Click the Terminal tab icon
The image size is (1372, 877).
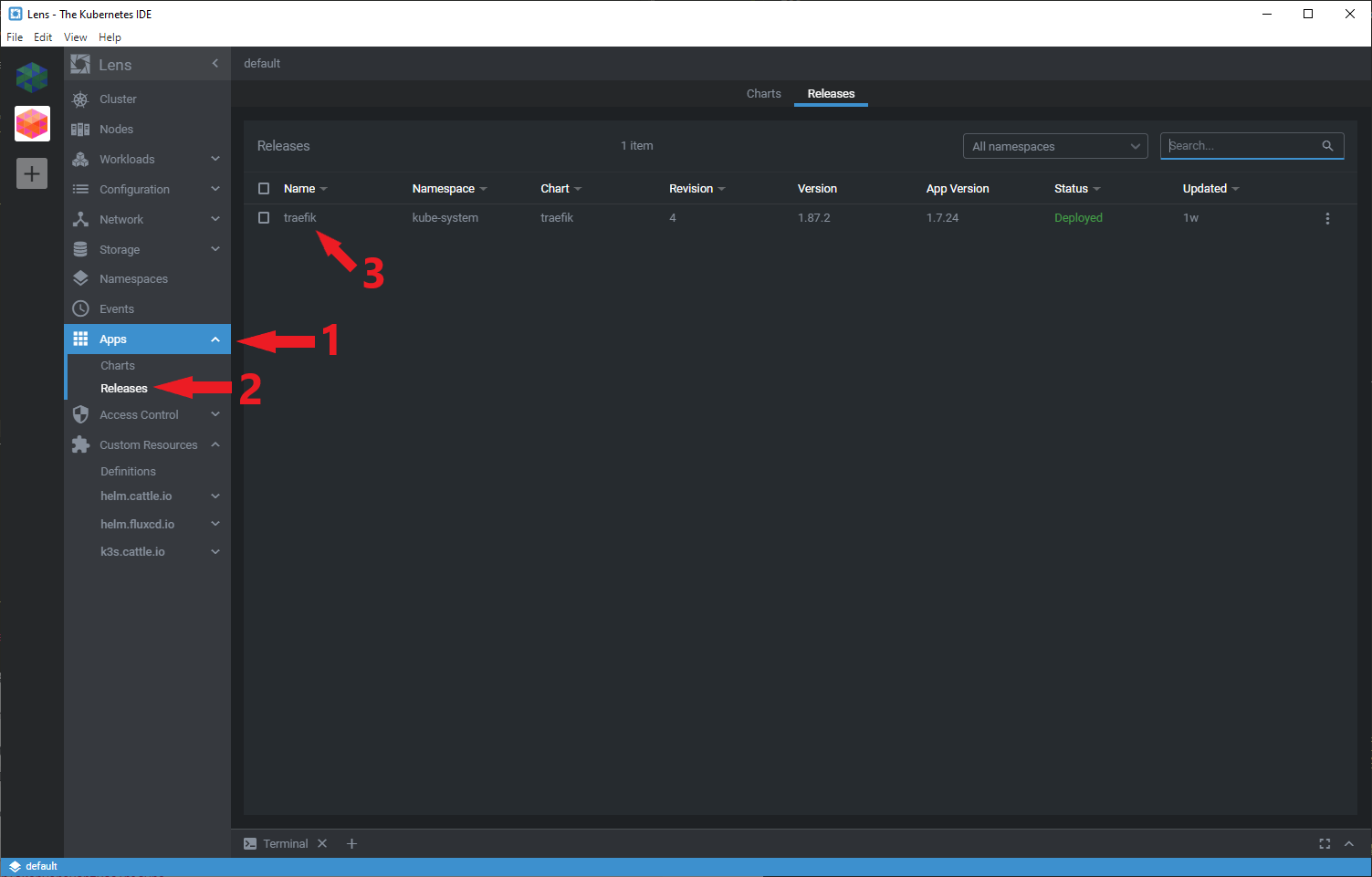pyautogui.click(x=250, y=844)
